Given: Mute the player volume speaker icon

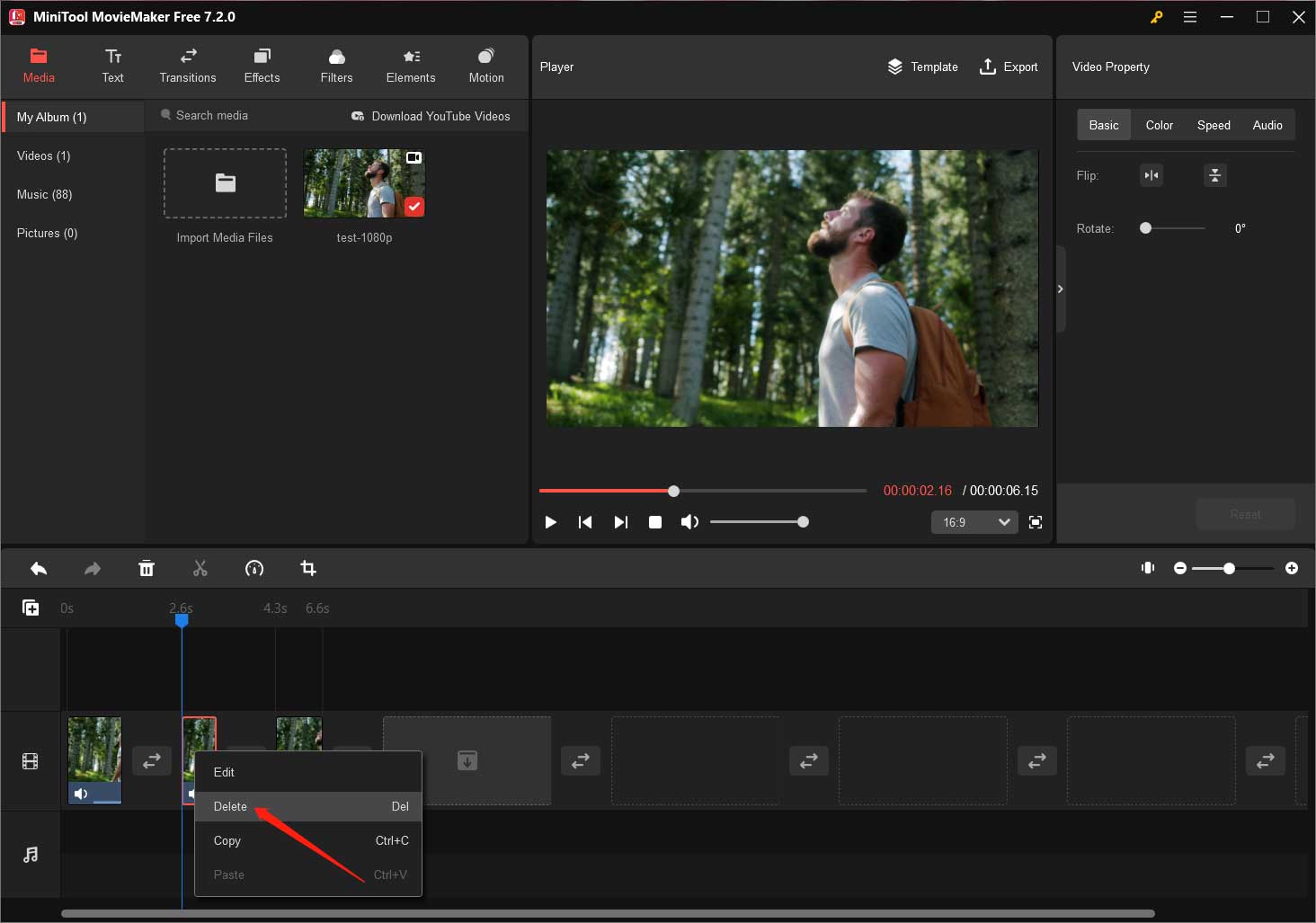Looking at the screenshot, I should 689,522.
